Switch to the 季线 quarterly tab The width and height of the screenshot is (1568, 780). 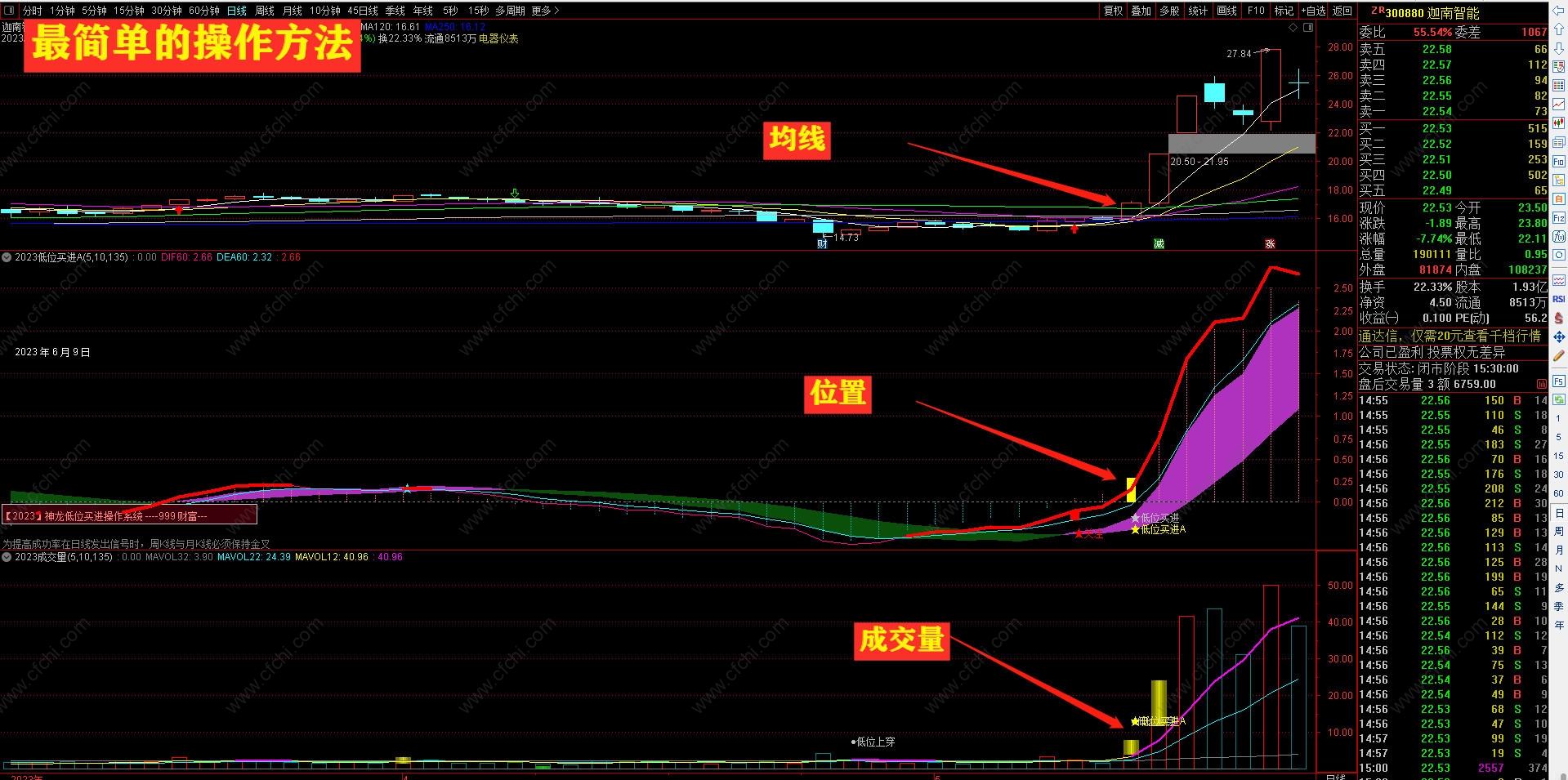pyautogui.click(x=395, y=11)
